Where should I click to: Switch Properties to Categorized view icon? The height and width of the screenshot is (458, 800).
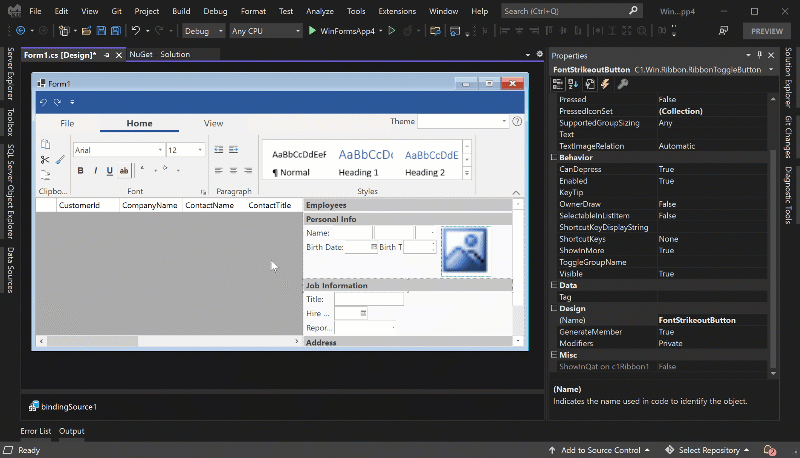coord(558,84)
